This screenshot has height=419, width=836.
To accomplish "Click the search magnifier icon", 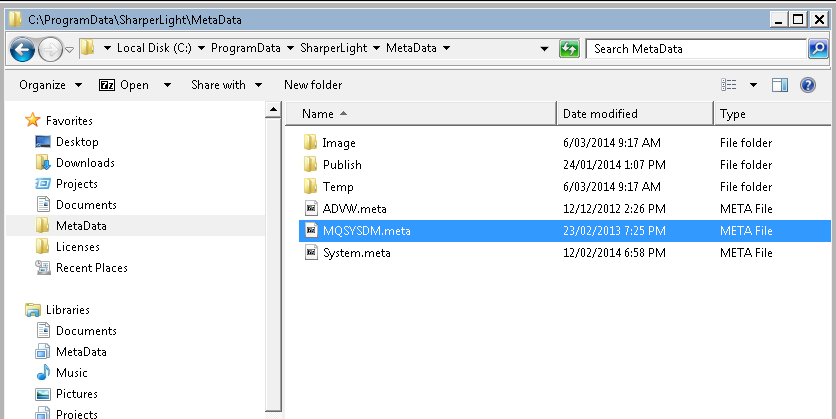I will pos(818,49).
